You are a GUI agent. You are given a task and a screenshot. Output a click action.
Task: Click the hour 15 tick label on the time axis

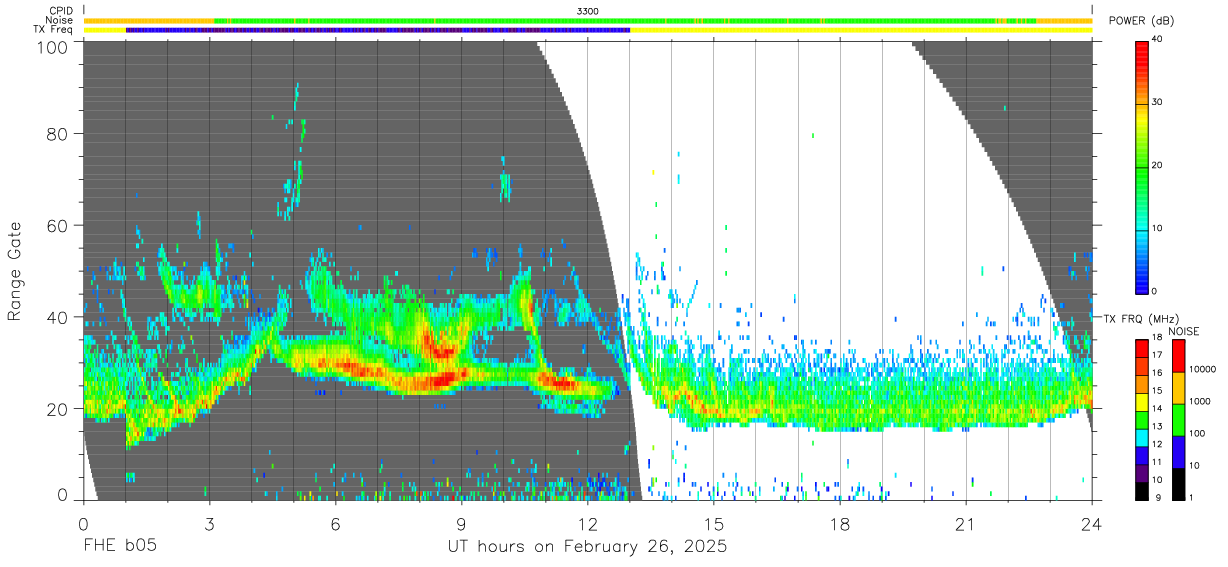tap(714, 524)
